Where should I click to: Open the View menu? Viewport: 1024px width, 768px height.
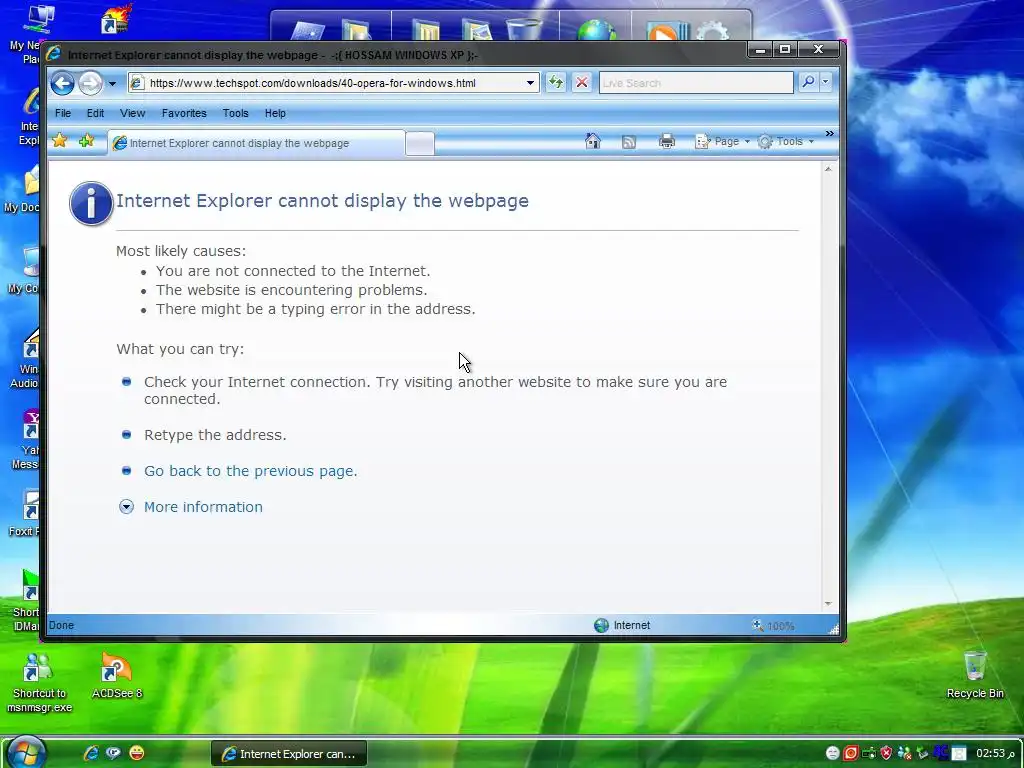coord(133,113)
